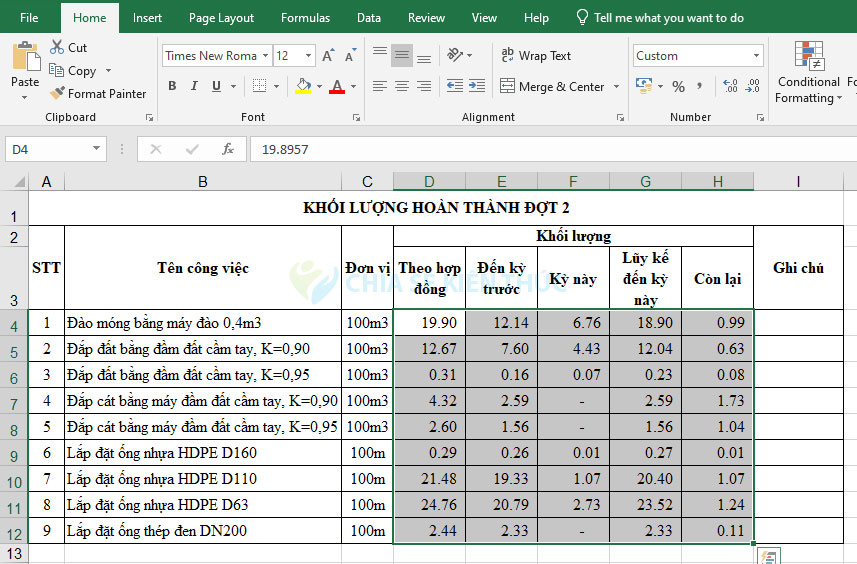The width and height of the screenshot is (857, 564).
Task: Expand the Copy options arrow
Action: (108, 70)
